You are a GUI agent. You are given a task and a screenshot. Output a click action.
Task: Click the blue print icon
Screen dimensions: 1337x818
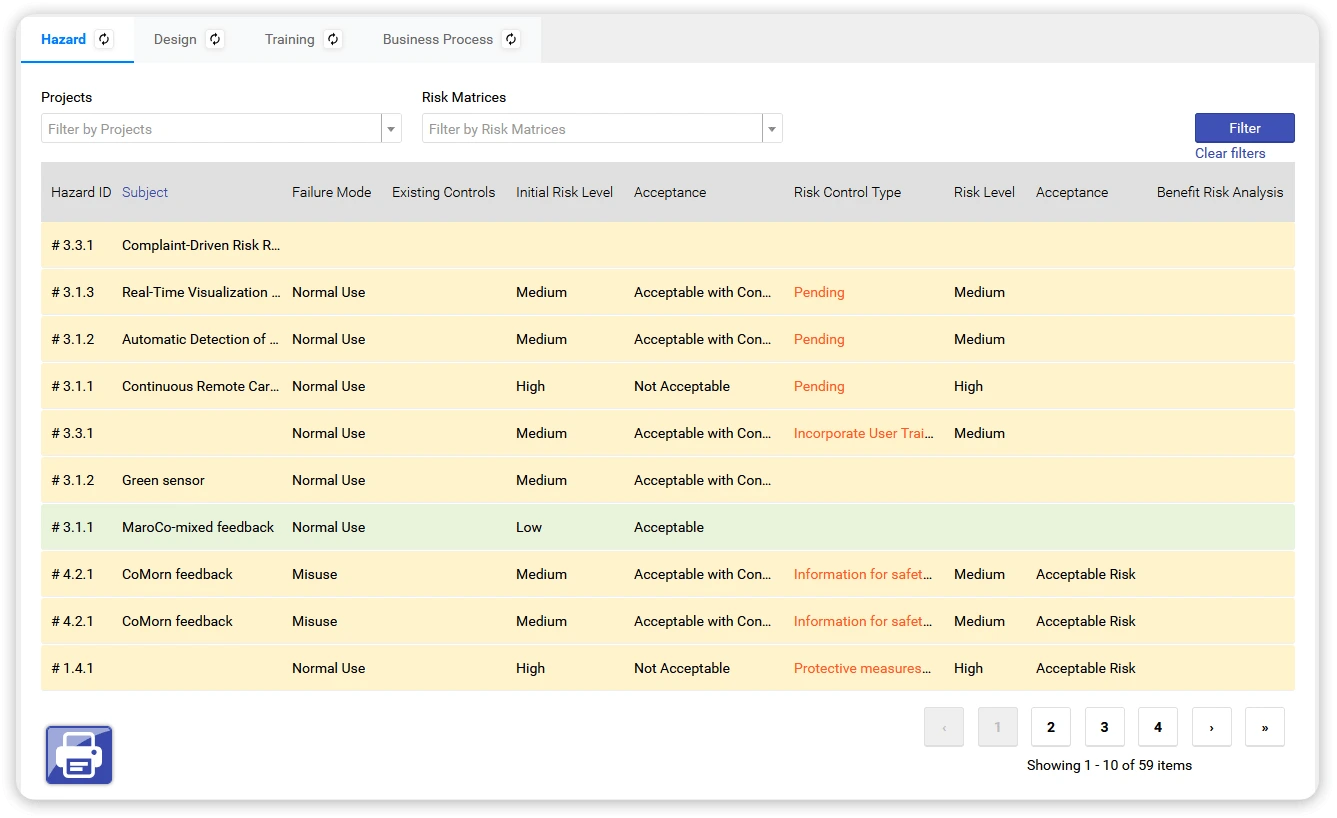point(79,755)
